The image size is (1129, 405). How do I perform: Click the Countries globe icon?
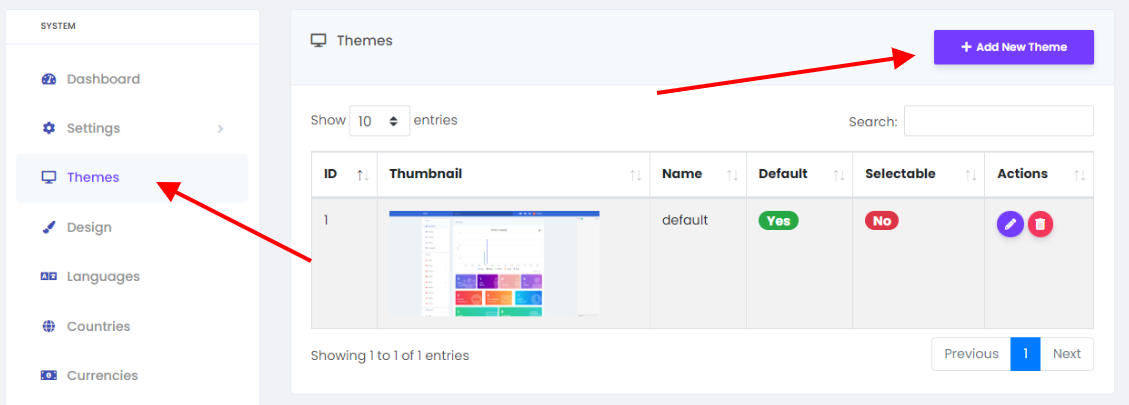coord(48,326)
